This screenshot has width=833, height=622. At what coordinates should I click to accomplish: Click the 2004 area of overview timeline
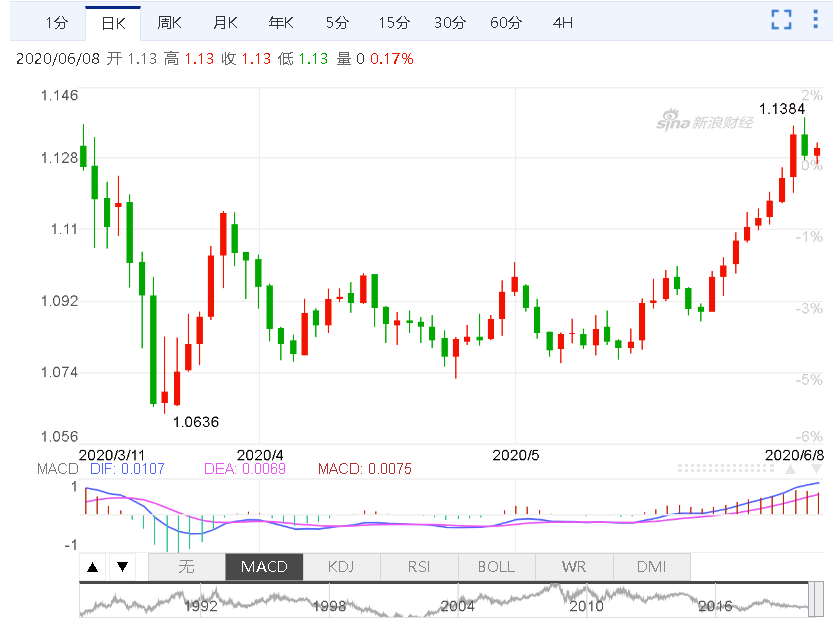(x=457, y=606)
